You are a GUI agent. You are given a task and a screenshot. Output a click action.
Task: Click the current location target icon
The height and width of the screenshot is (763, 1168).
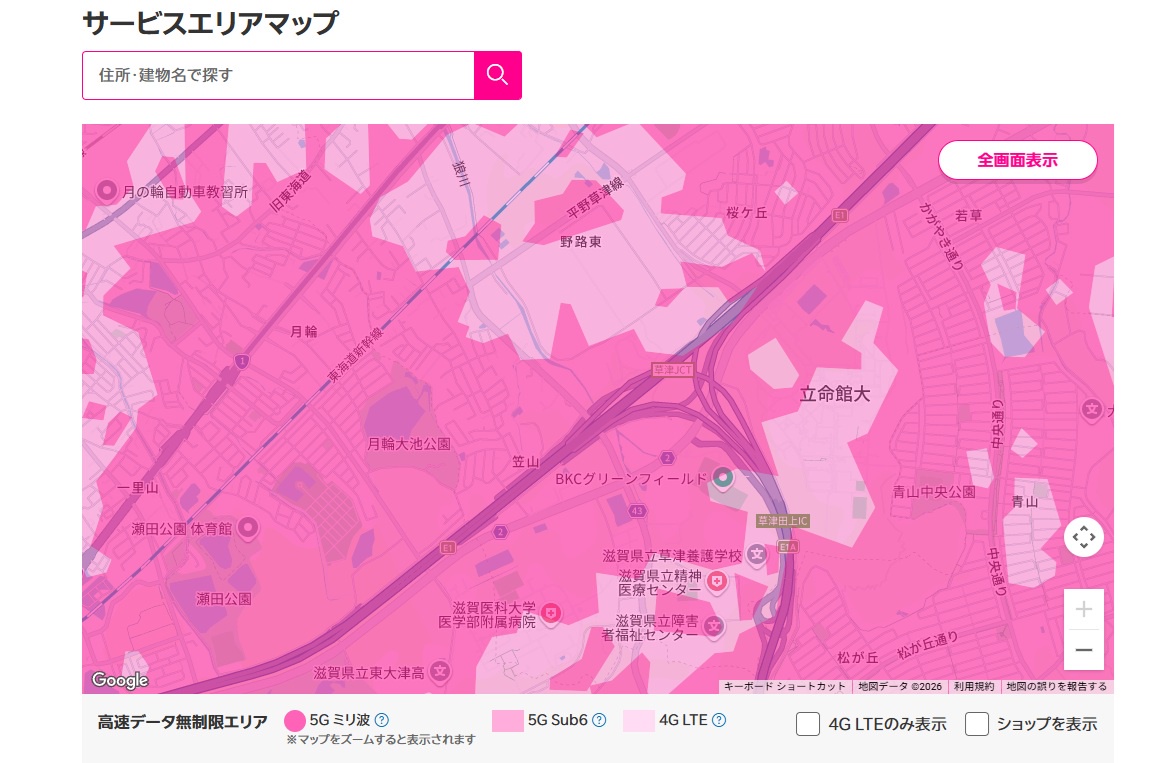point(1084,538)
